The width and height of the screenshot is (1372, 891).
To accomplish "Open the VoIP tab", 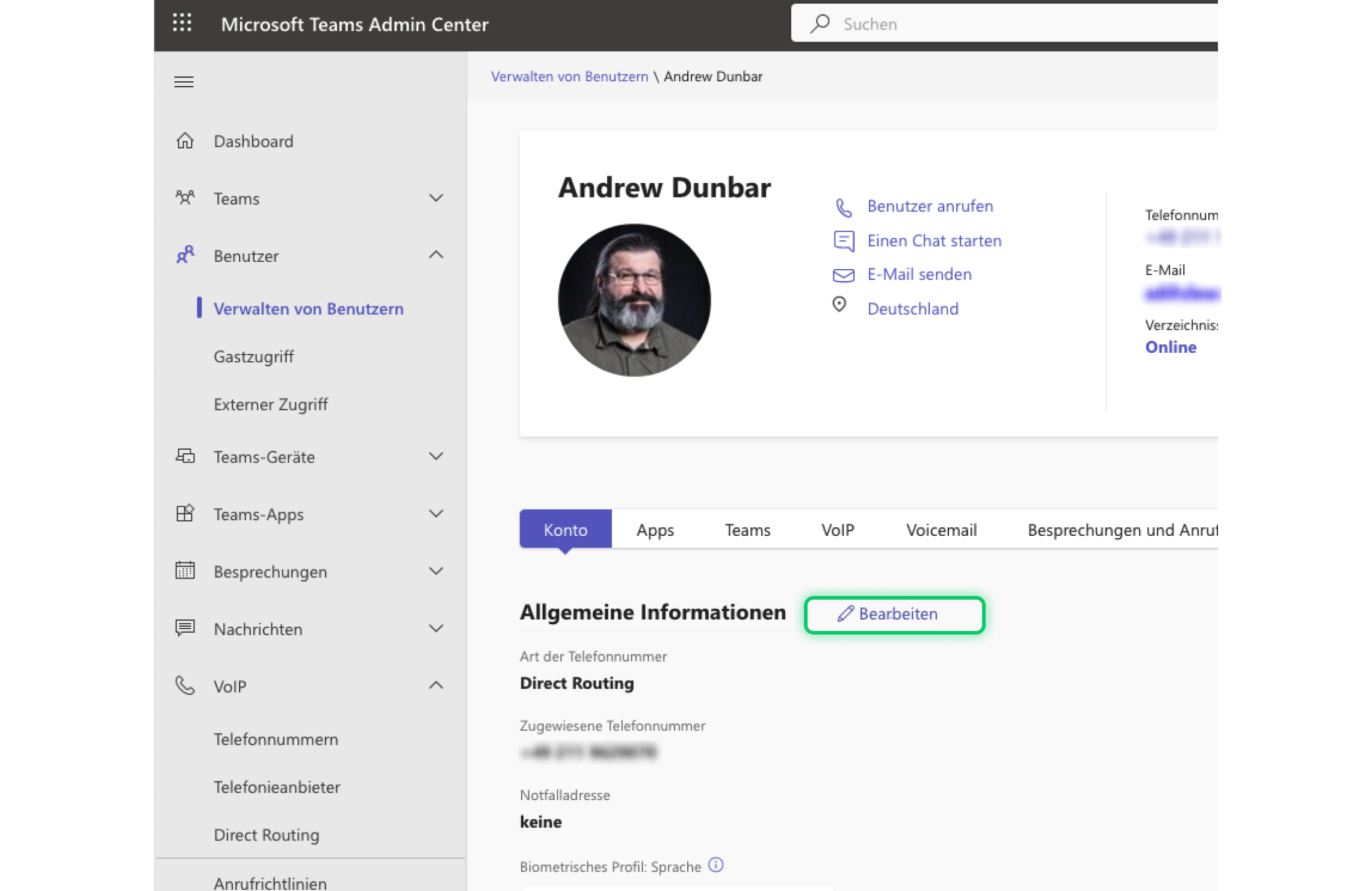I will click(x=838, y=530).
